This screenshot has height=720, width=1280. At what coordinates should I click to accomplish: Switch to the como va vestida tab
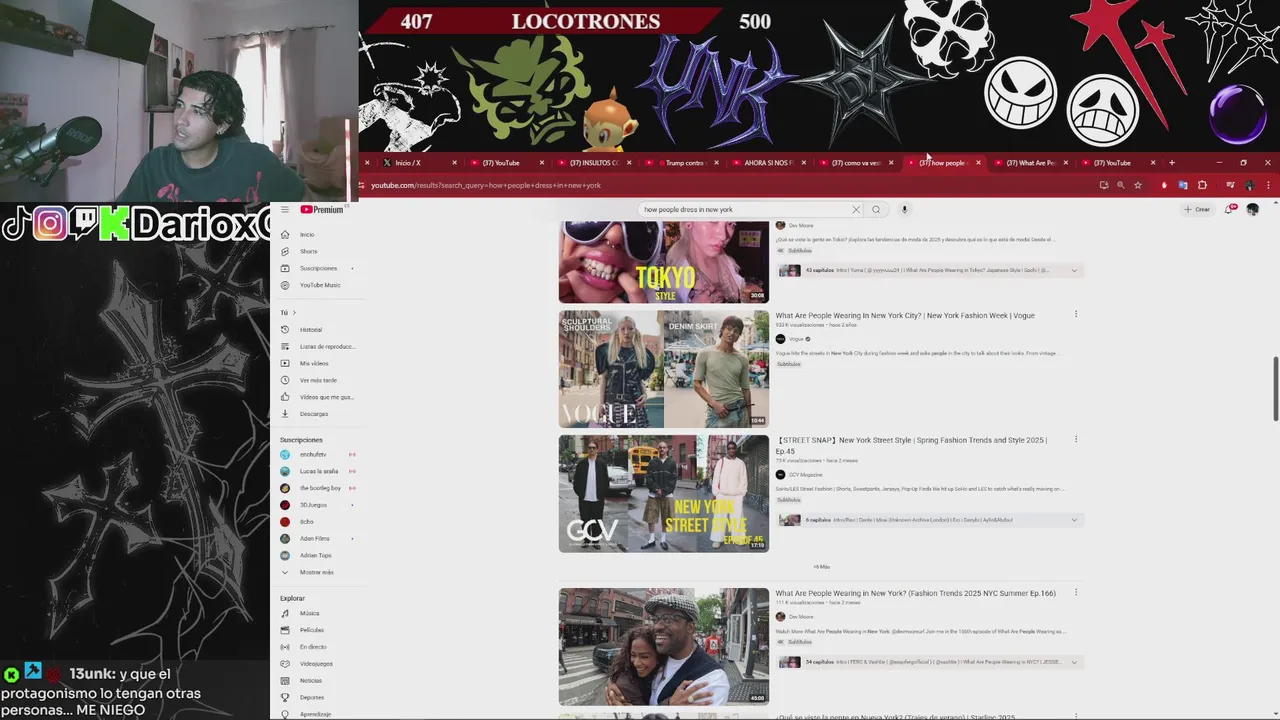tap(855, 163)
